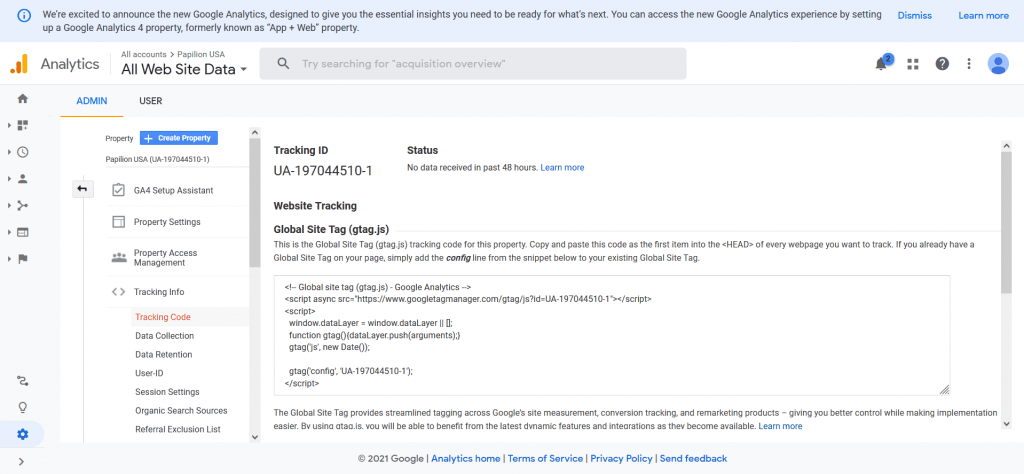The height and width of the screenshot is (474, 1024).
Task: Click the info icon in announcement banner
Action: pos(24,16)
